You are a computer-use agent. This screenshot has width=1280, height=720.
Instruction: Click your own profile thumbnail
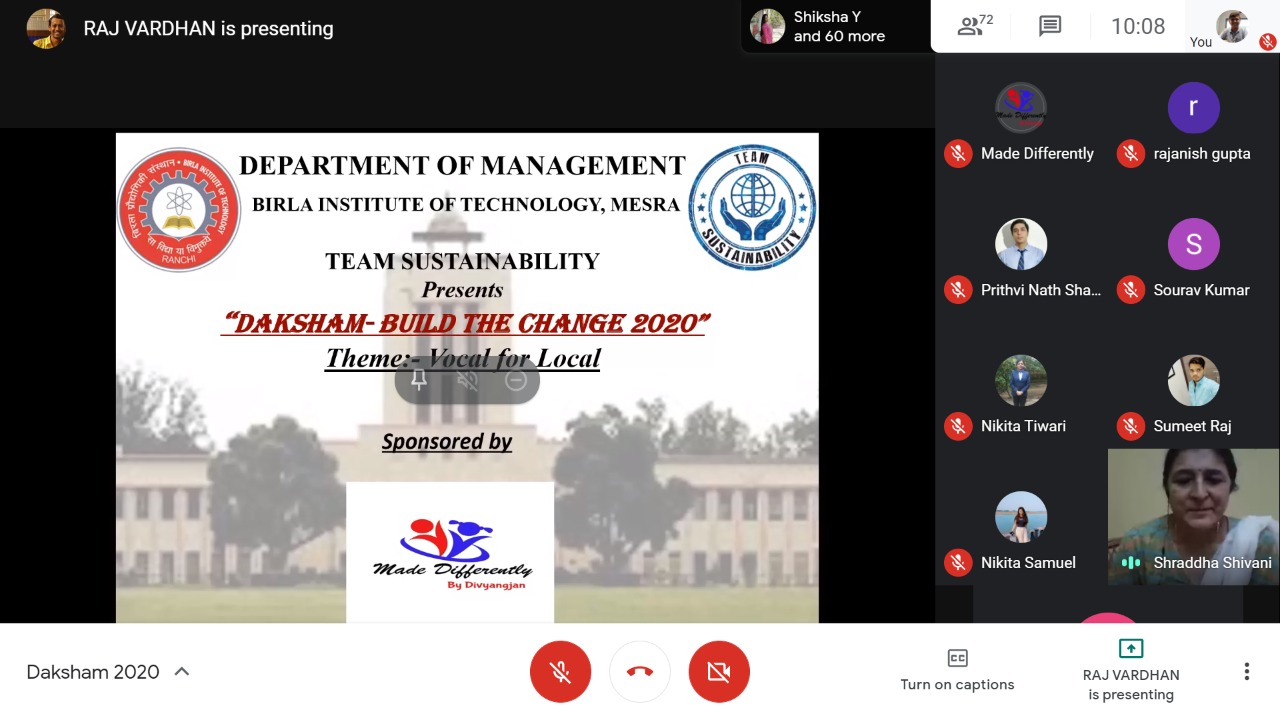[1233, 26]
